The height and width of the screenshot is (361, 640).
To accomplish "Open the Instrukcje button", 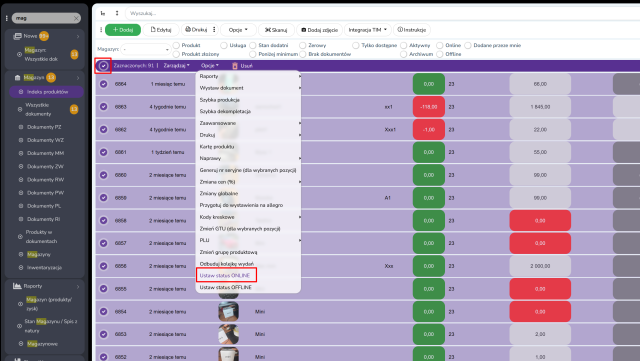I will click(412, 30).
